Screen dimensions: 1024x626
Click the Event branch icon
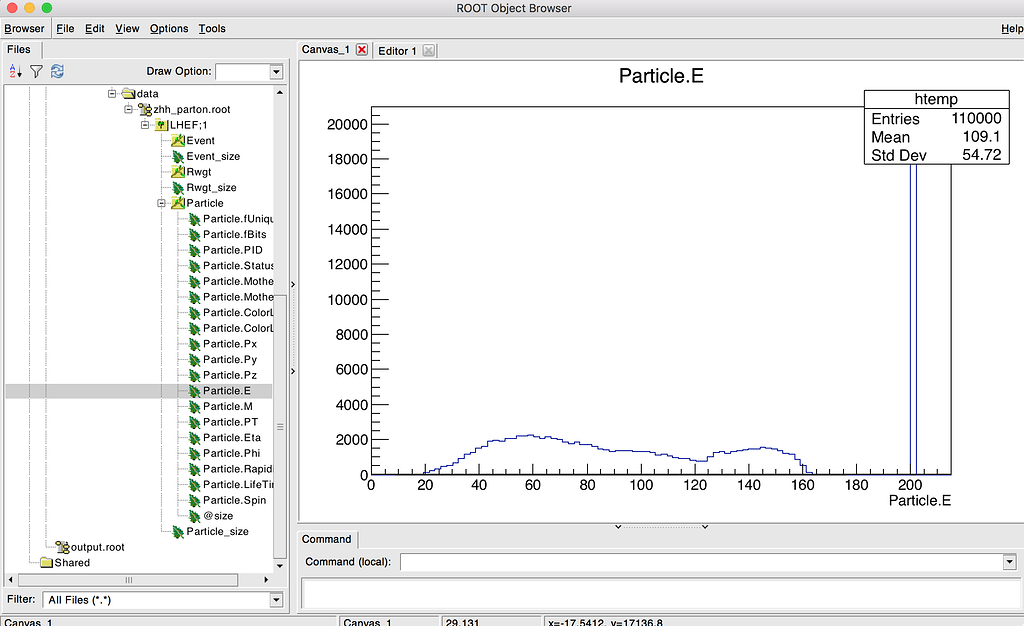tap(178, 141)
